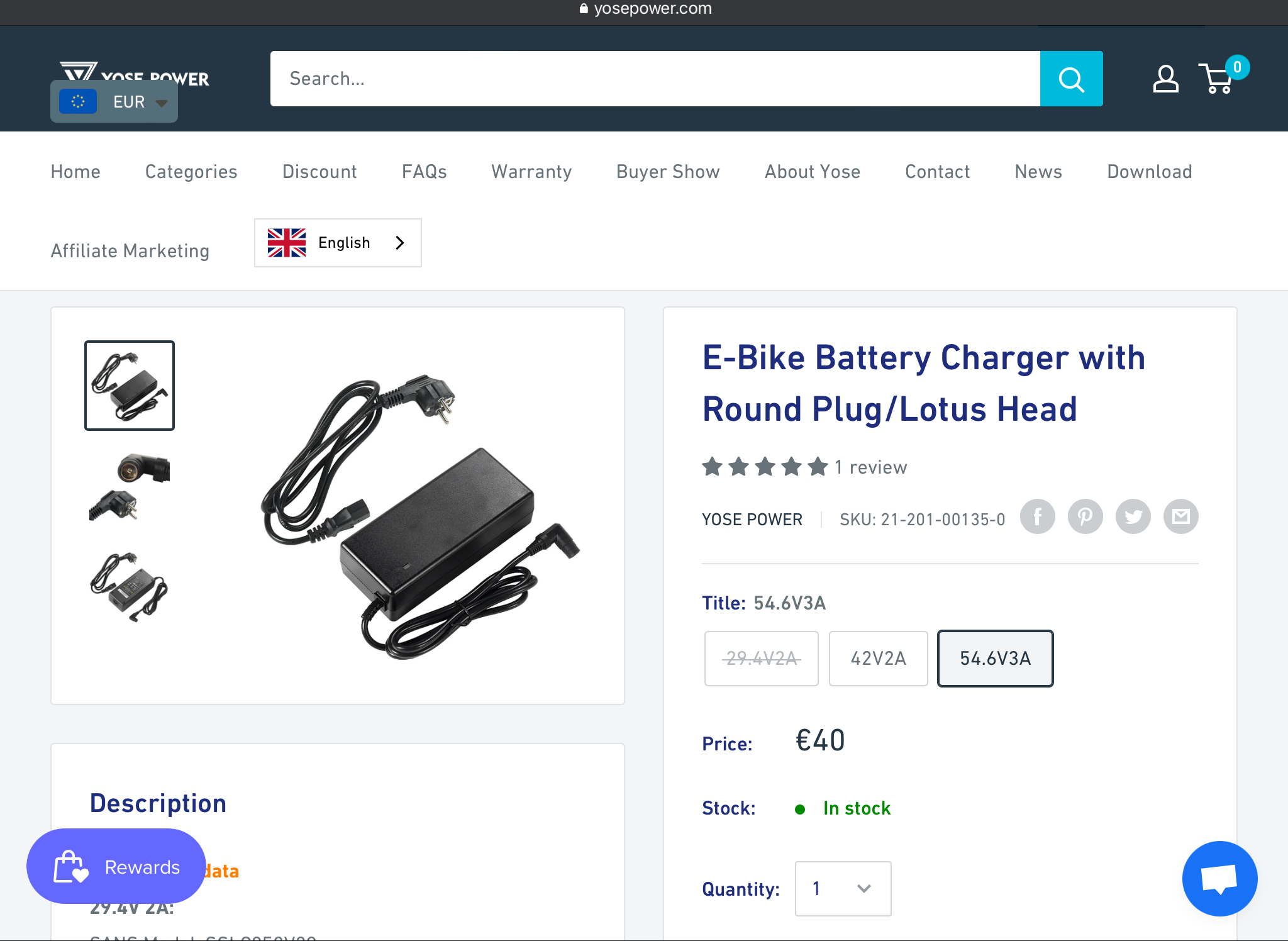This screenshot has width=1288, height=941.
Task: Share product by email icon
Action: (1180, 517)
